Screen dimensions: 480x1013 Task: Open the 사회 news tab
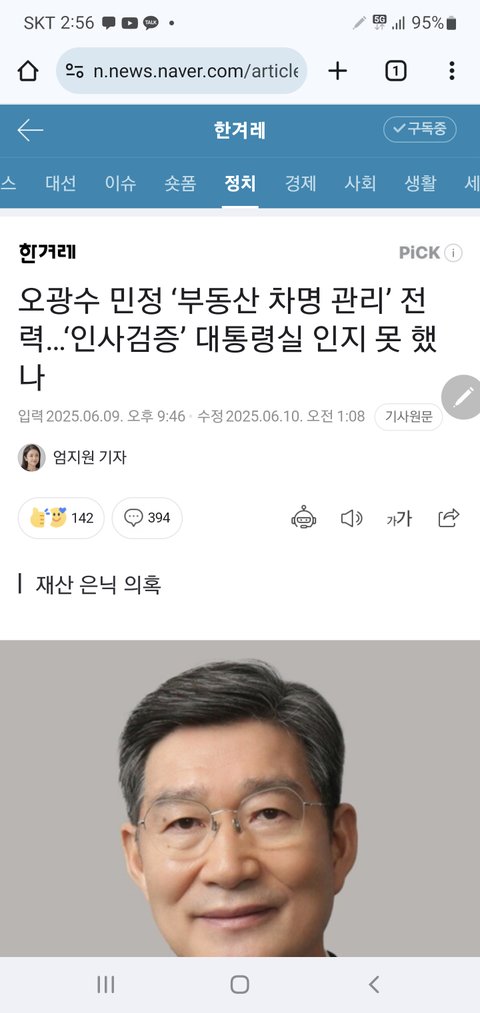(360, 183)
